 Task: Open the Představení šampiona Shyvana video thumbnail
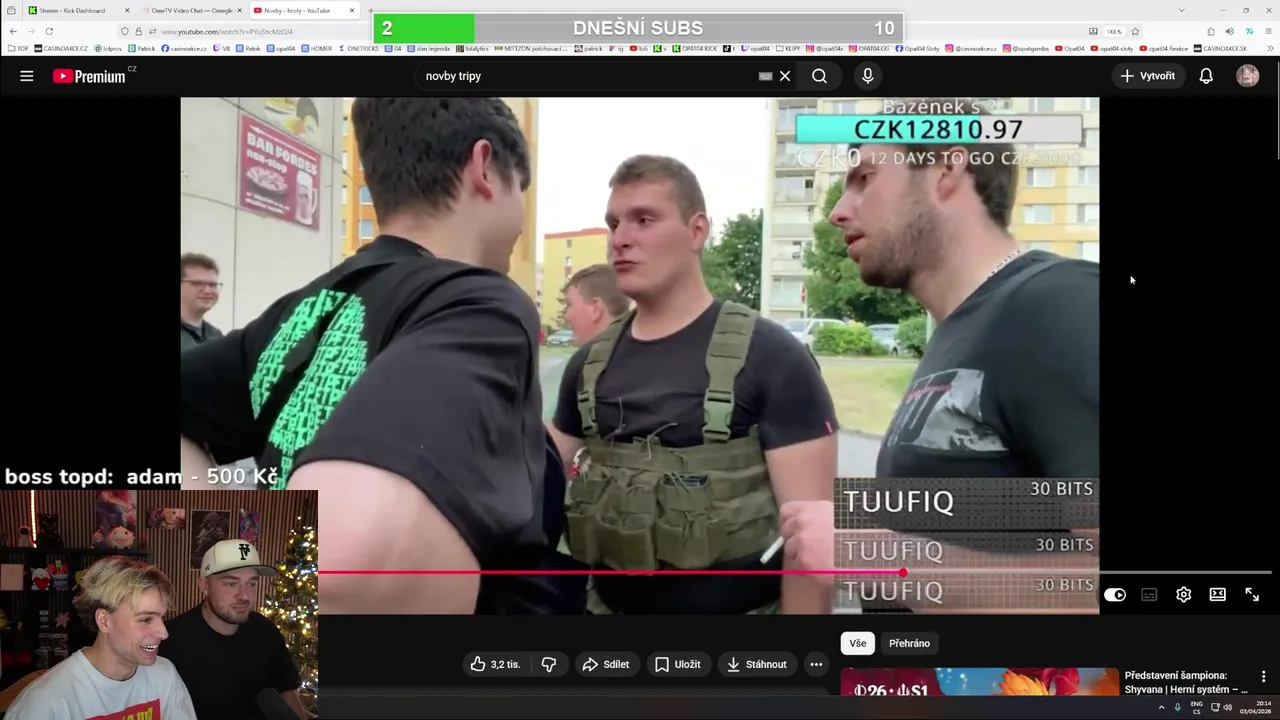(979, 682)
